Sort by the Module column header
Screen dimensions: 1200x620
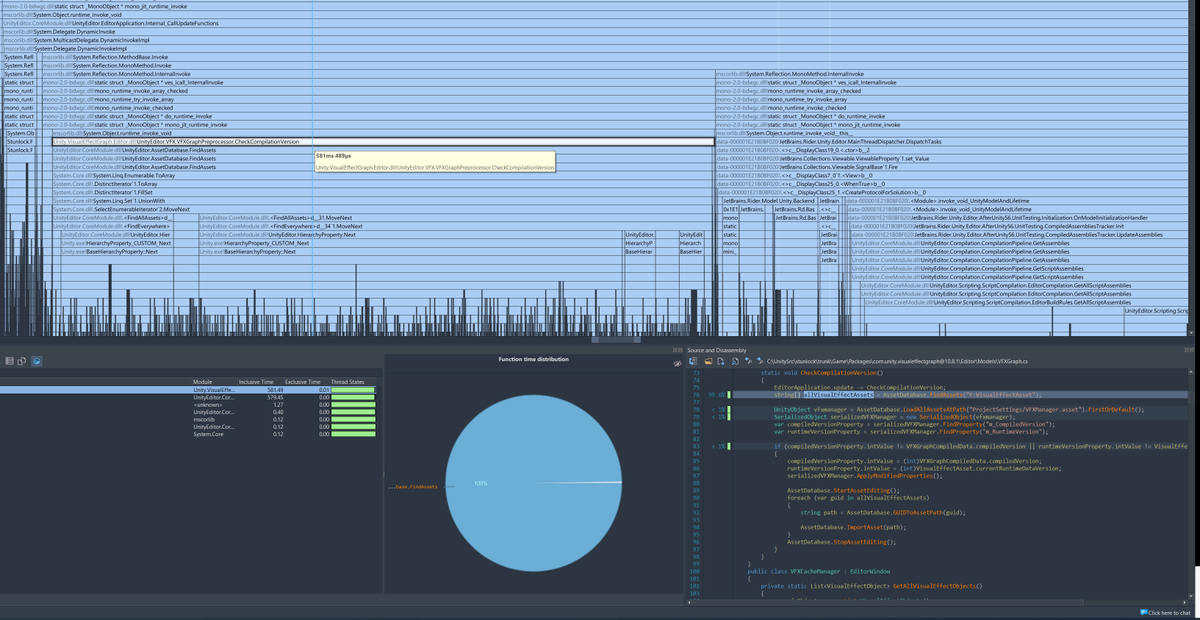204,382
